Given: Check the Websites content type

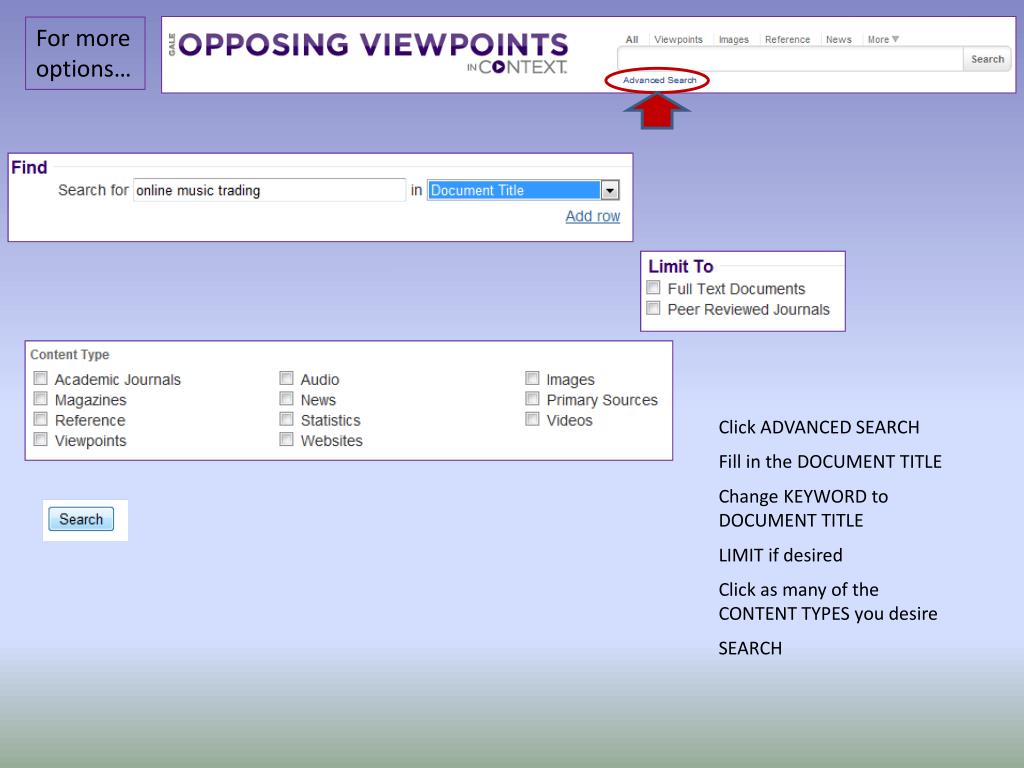Looking at the screenshot, I should pos(286,439).
